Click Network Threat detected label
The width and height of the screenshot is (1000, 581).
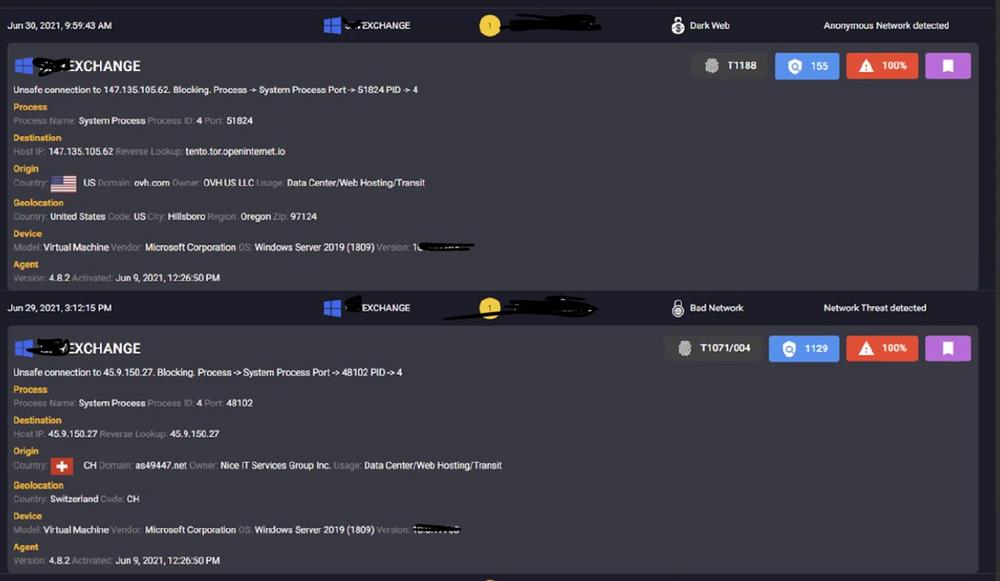click(874, 308)
